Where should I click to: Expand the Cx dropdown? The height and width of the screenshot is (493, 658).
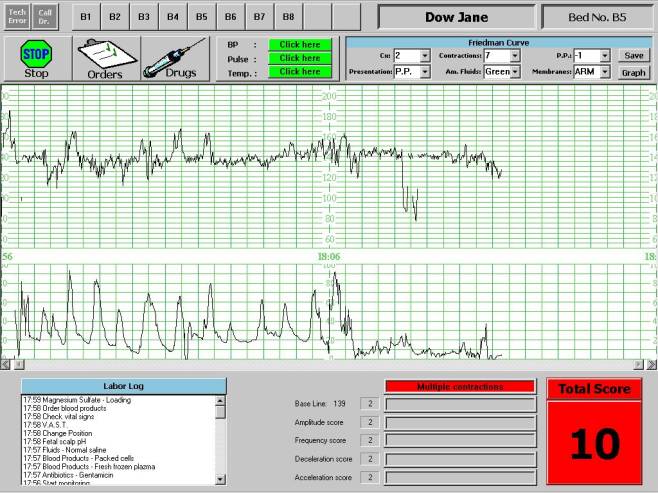[425, 56]
